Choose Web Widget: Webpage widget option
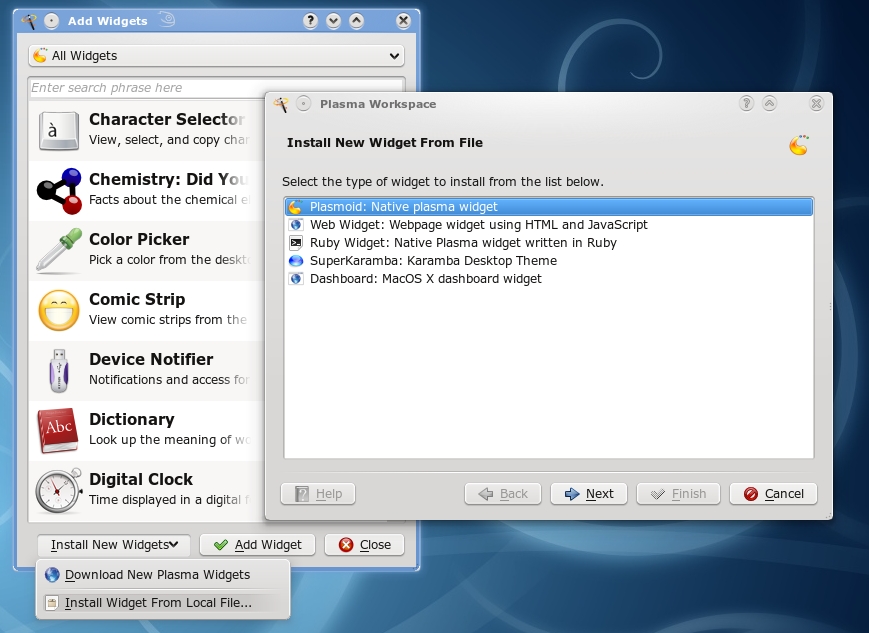Viewport: 869px width, 633px height. click(x=478, y=225)
